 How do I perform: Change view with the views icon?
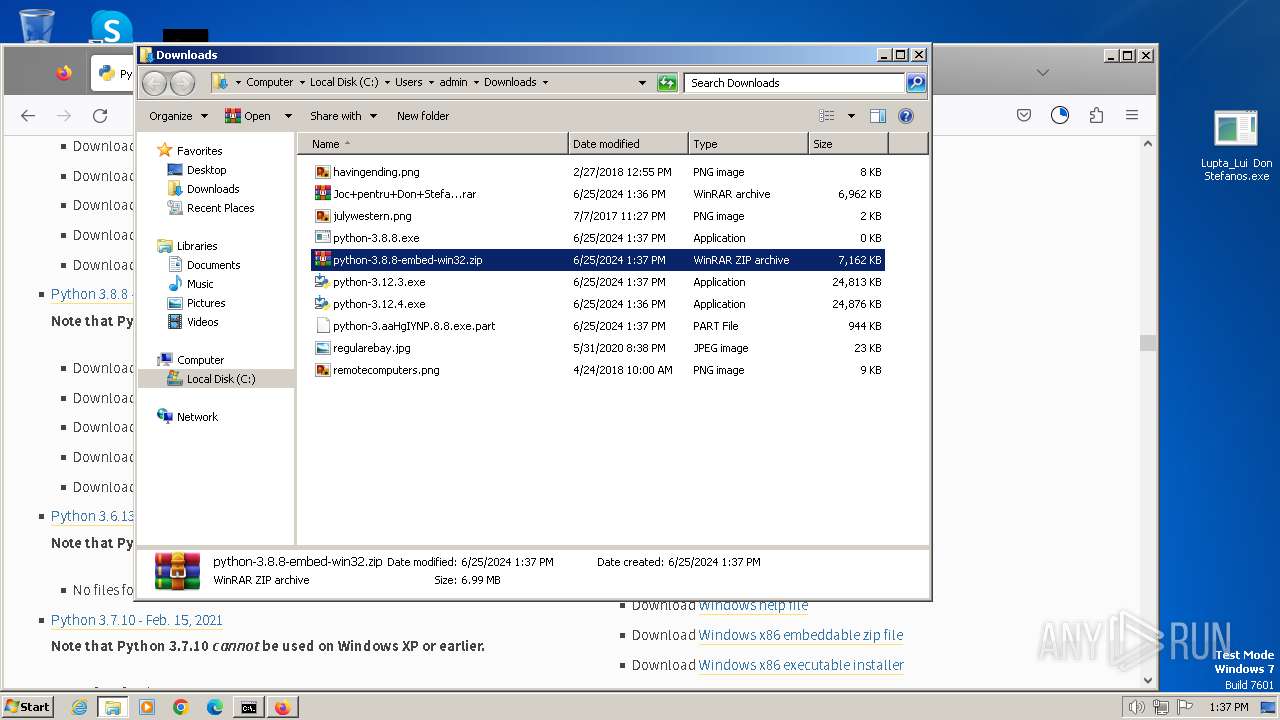coord(827,116)
